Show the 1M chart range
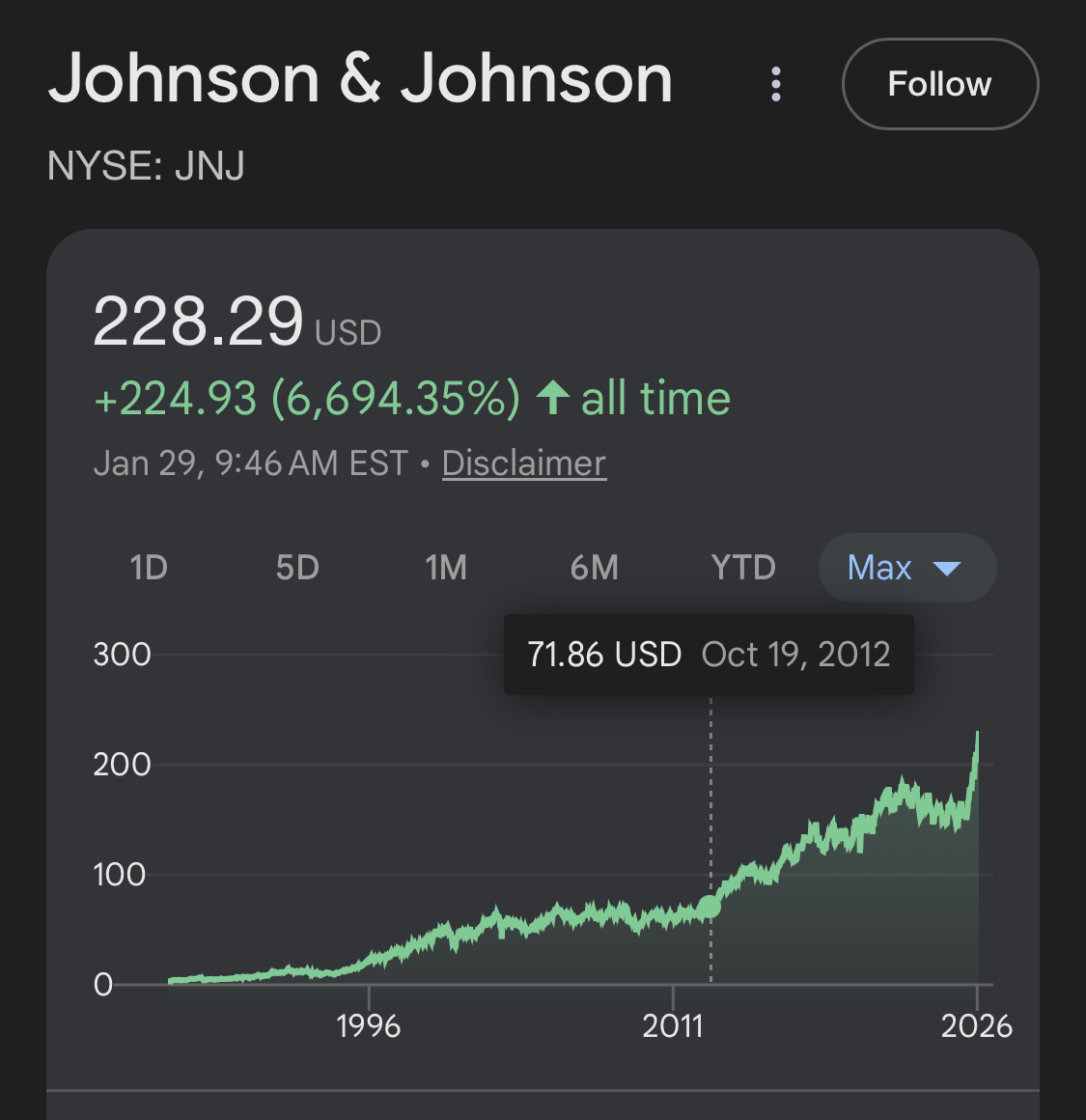The height and width of the screenshot is (1120, 1086). coord(446,568)
